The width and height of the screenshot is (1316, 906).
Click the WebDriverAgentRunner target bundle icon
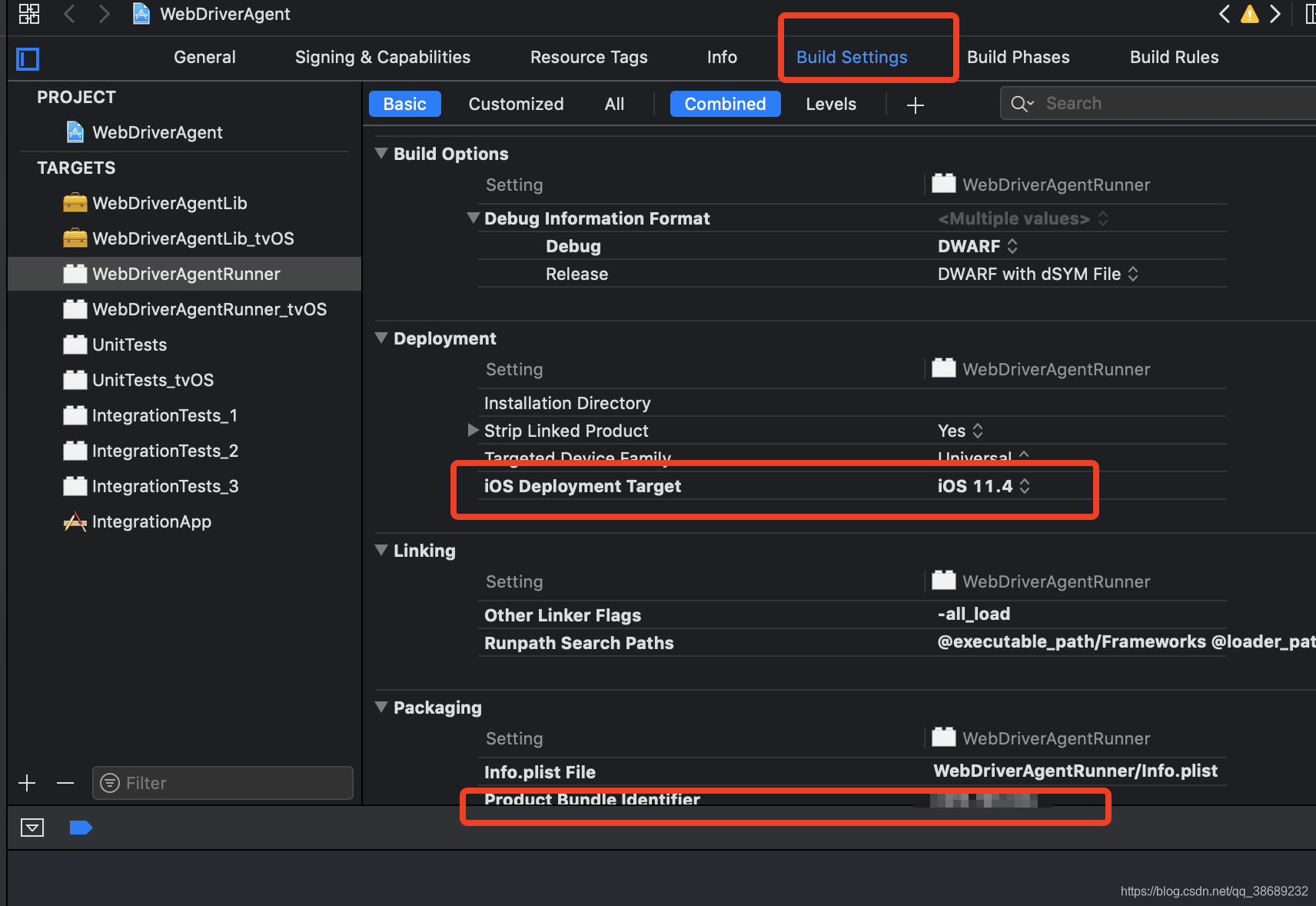tap(75, 274)
